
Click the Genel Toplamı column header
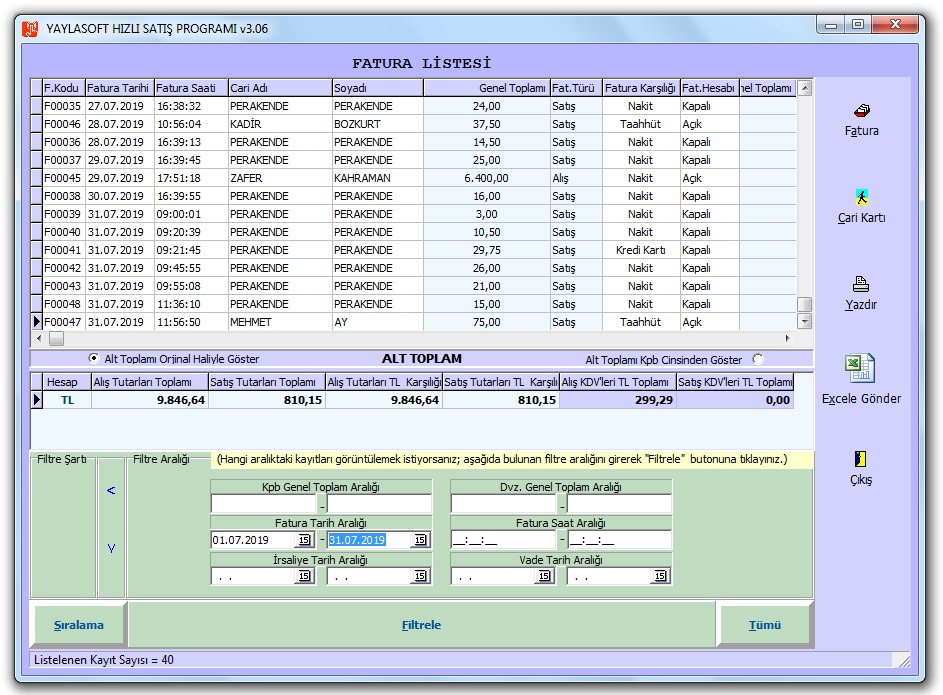[x=487, y=88]
